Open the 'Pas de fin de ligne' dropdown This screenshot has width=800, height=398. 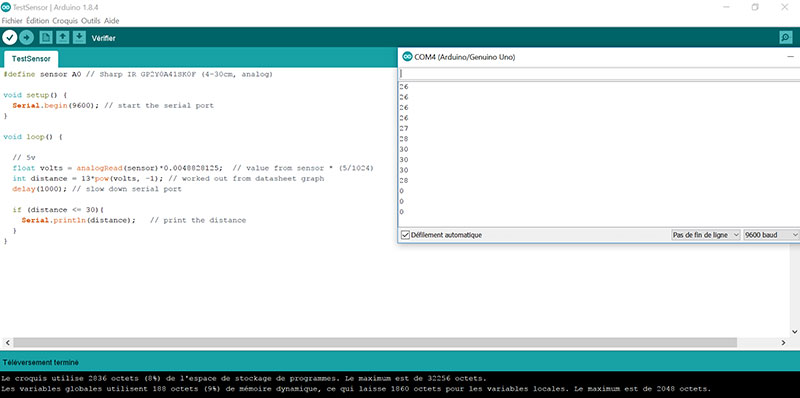tap(706, 235)
